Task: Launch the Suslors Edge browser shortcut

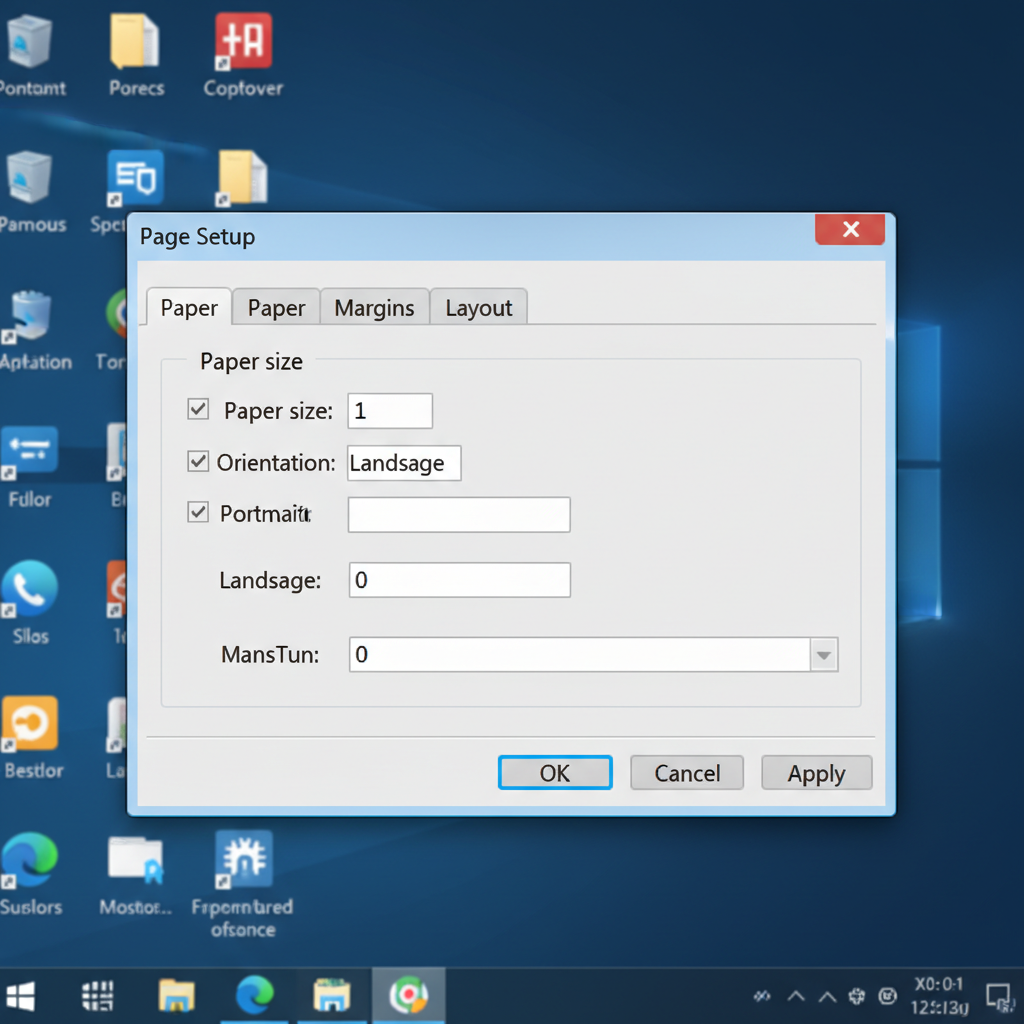Action: pyautogui.click(x=30, y=862)
